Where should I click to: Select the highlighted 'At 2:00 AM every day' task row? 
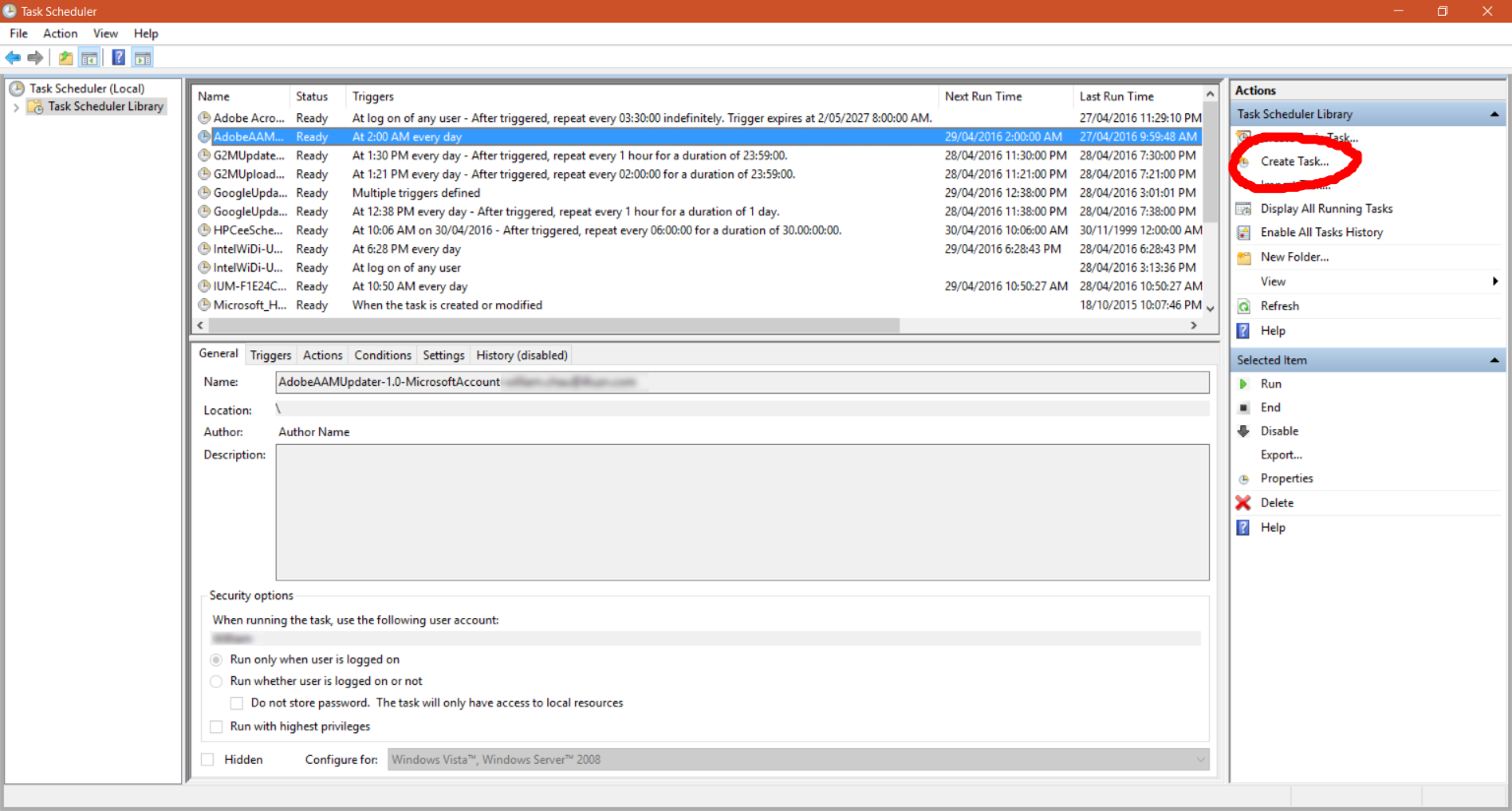pos(698,137)
